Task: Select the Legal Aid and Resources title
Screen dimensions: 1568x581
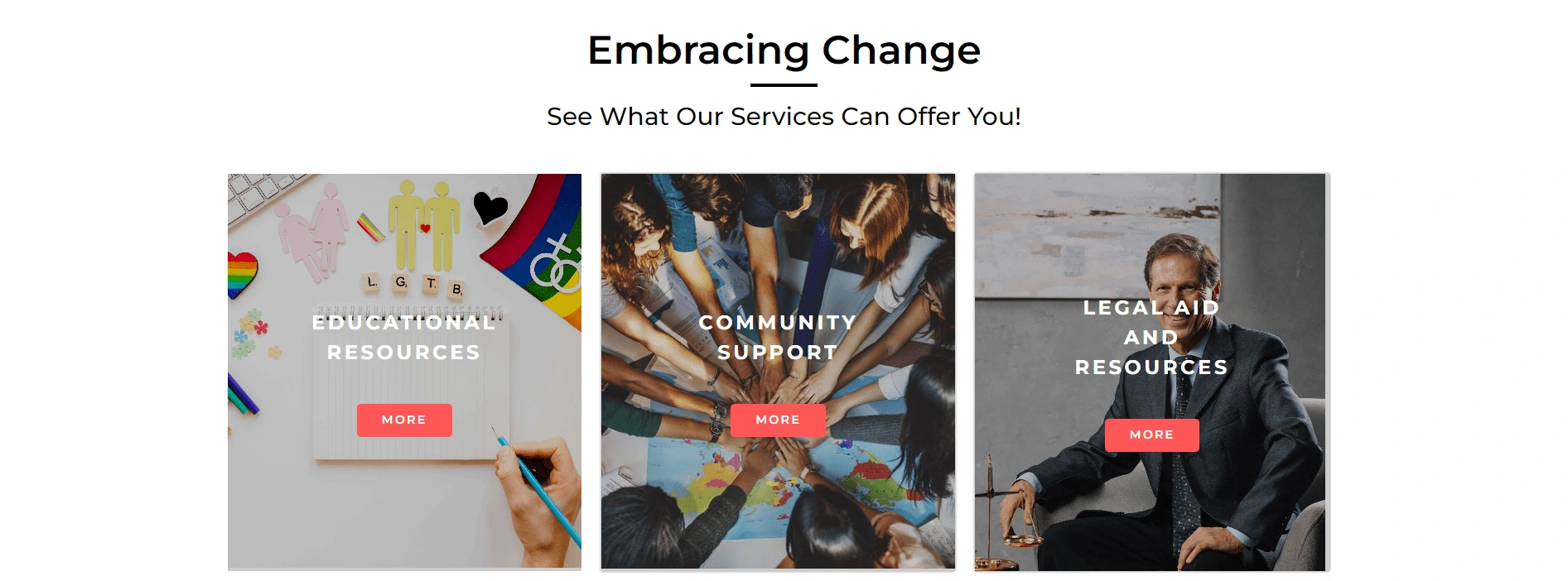Action: tap(1151, 338)
